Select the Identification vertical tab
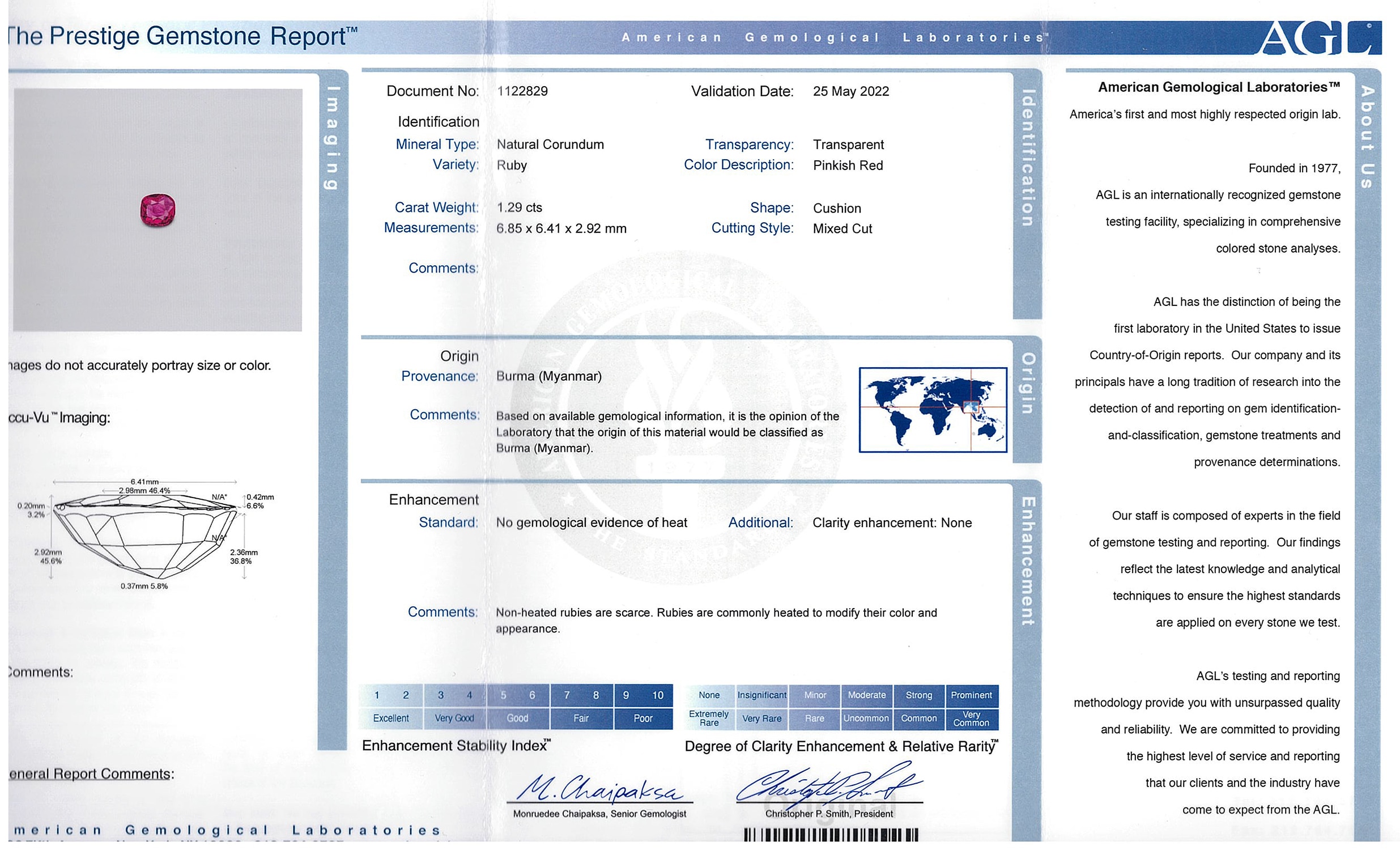This screenshot has width=1400, height=850. tap(1027, 158)
